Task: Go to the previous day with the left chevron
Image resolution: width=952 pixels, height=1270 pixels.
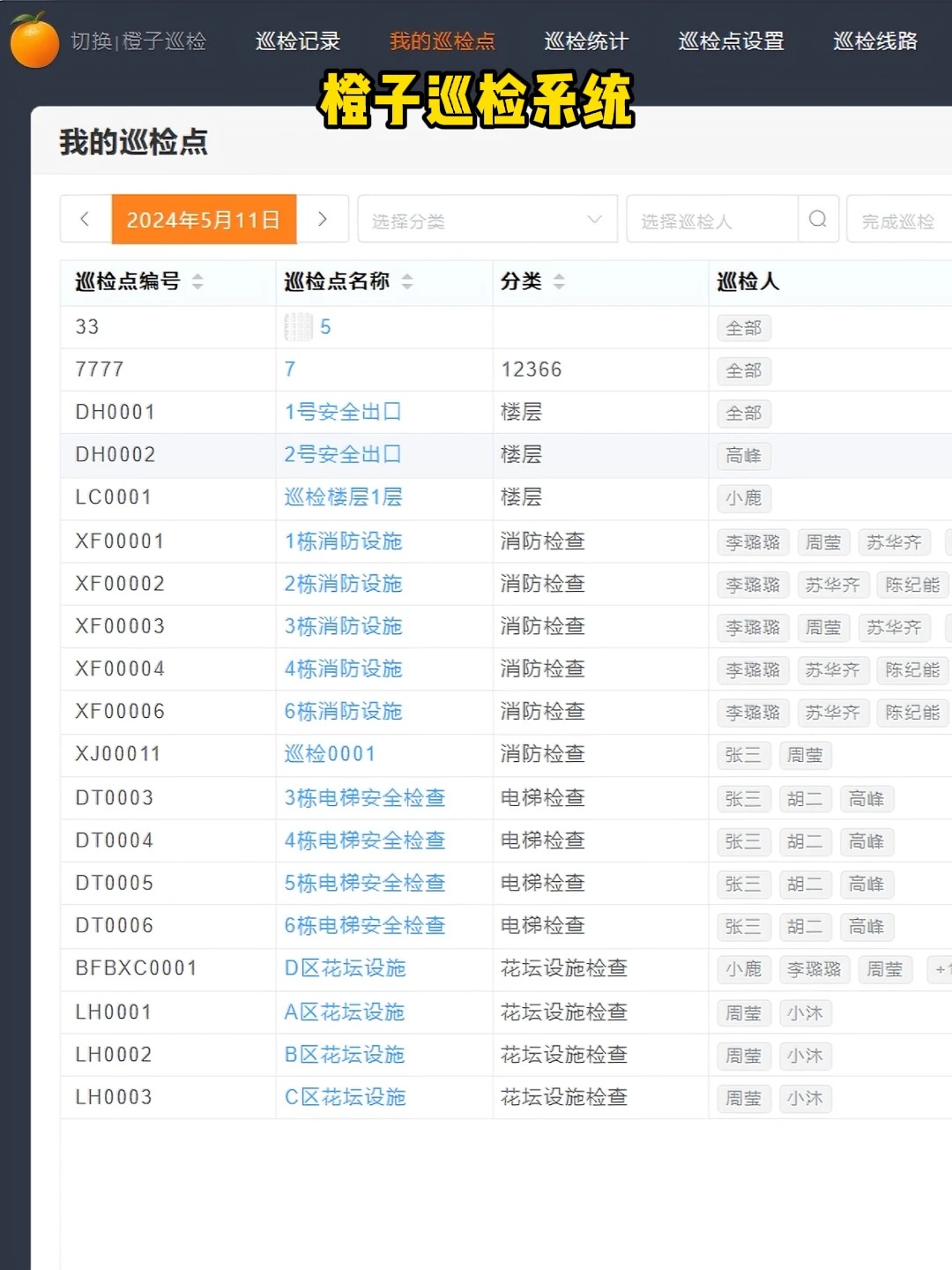Action: (84, 219)
